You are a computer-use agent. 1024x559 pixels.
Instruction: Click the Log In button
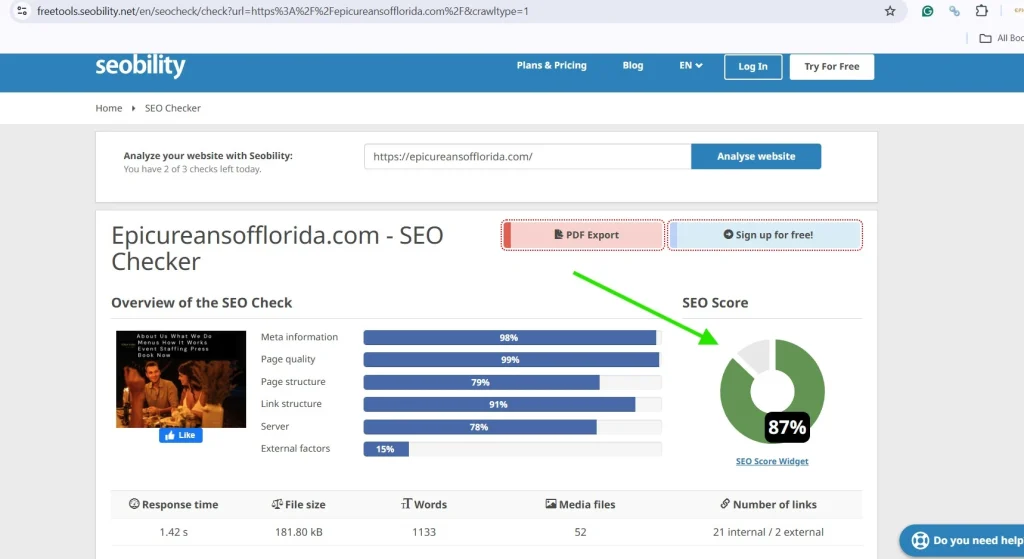click(753, 67)
